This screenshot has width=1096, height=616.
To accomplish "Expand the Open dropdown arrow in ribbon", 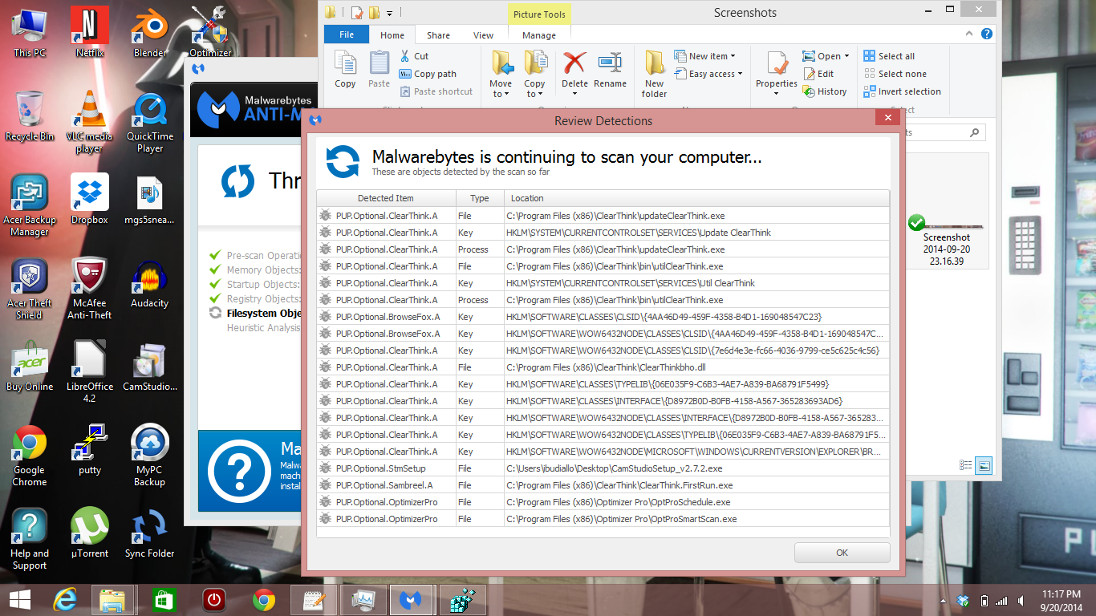I will [x=846, y=56].
